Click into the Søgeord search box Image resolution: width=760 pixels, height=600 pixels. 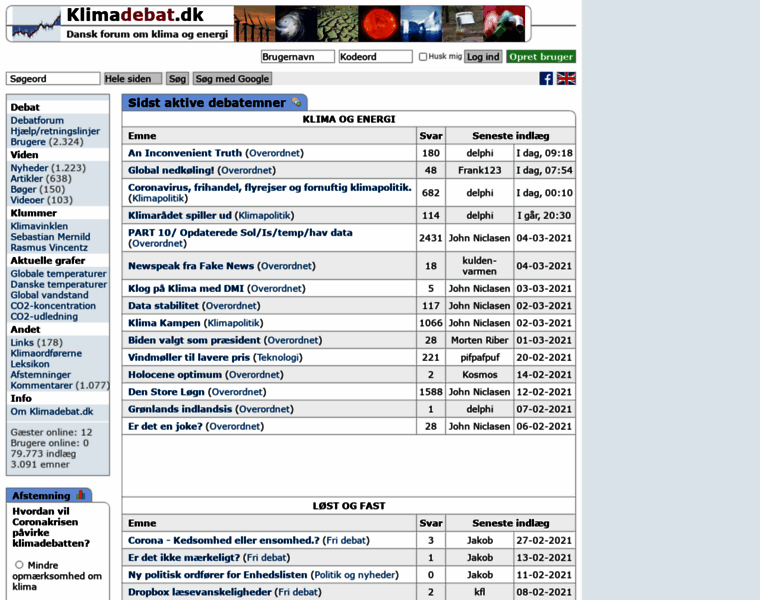click(x=53, y=79)
